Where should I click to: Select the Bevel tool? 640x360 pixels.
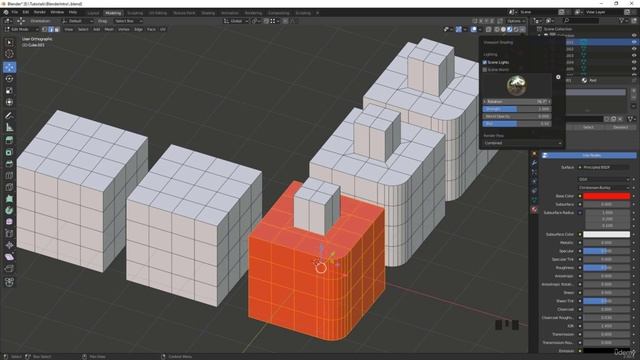pos(9,164)
